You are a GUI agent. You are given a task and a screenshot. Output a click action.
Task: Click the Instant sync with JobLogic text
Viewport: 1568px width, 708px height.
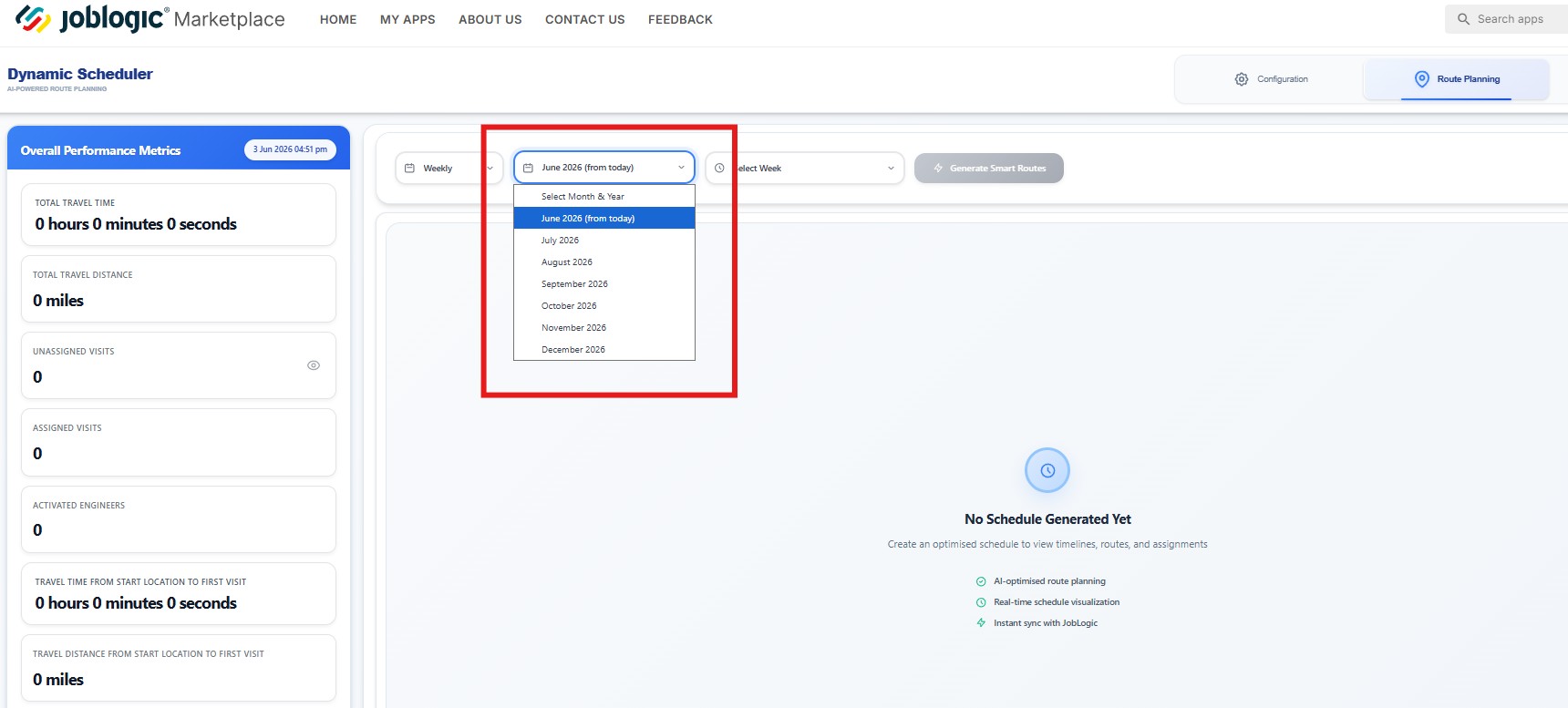coord(1046,623)
